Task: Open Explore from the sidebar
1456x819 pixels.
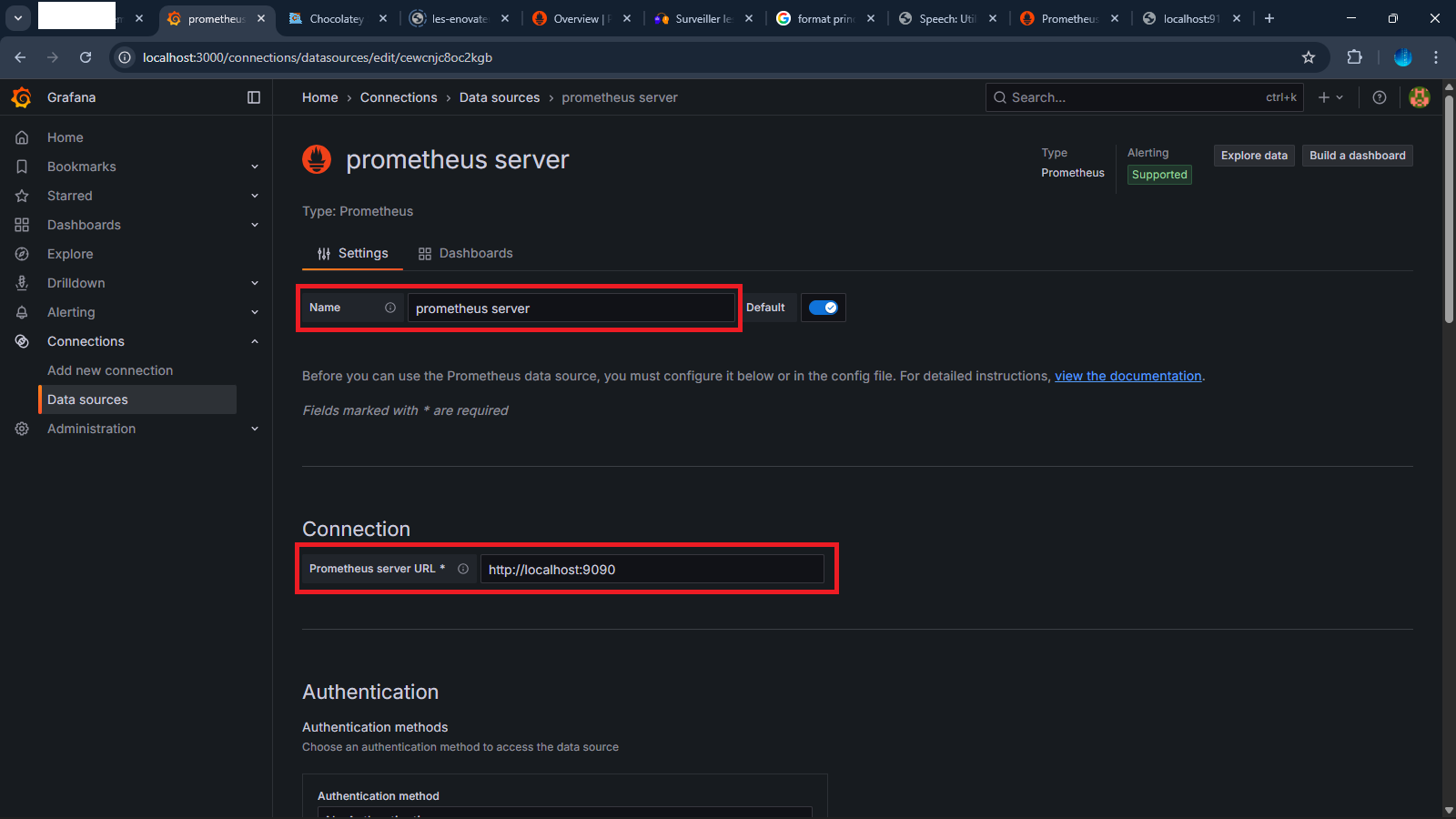Action: point(70,254)
